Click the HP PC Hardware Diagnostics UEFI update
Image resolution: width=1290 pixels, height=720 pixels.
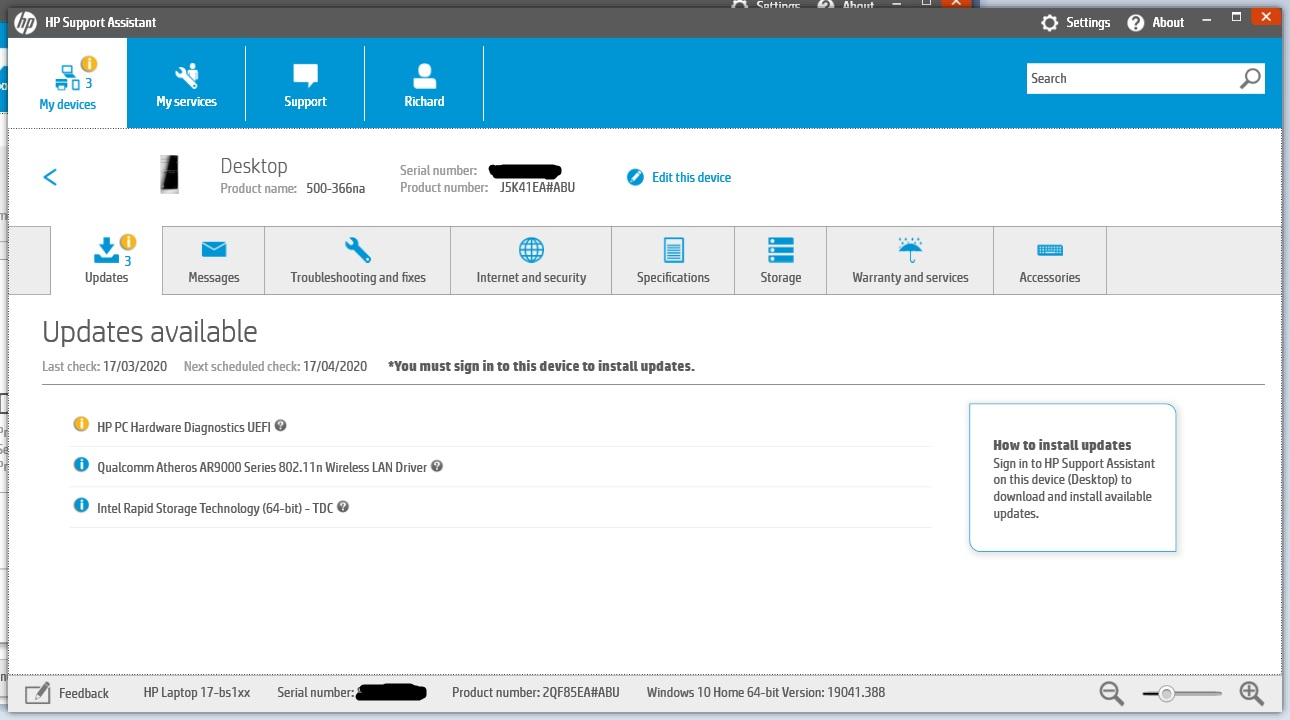coord(184,427)
